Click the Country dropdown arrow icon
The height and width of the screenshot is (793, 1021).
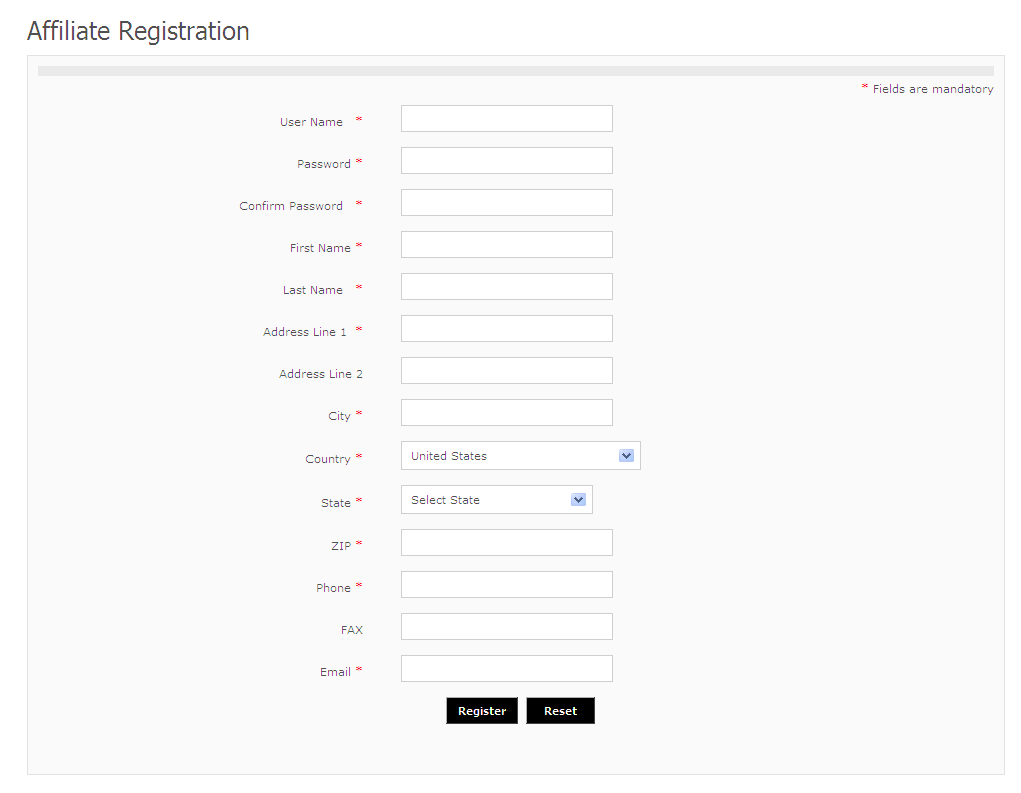tap(626, 456)
